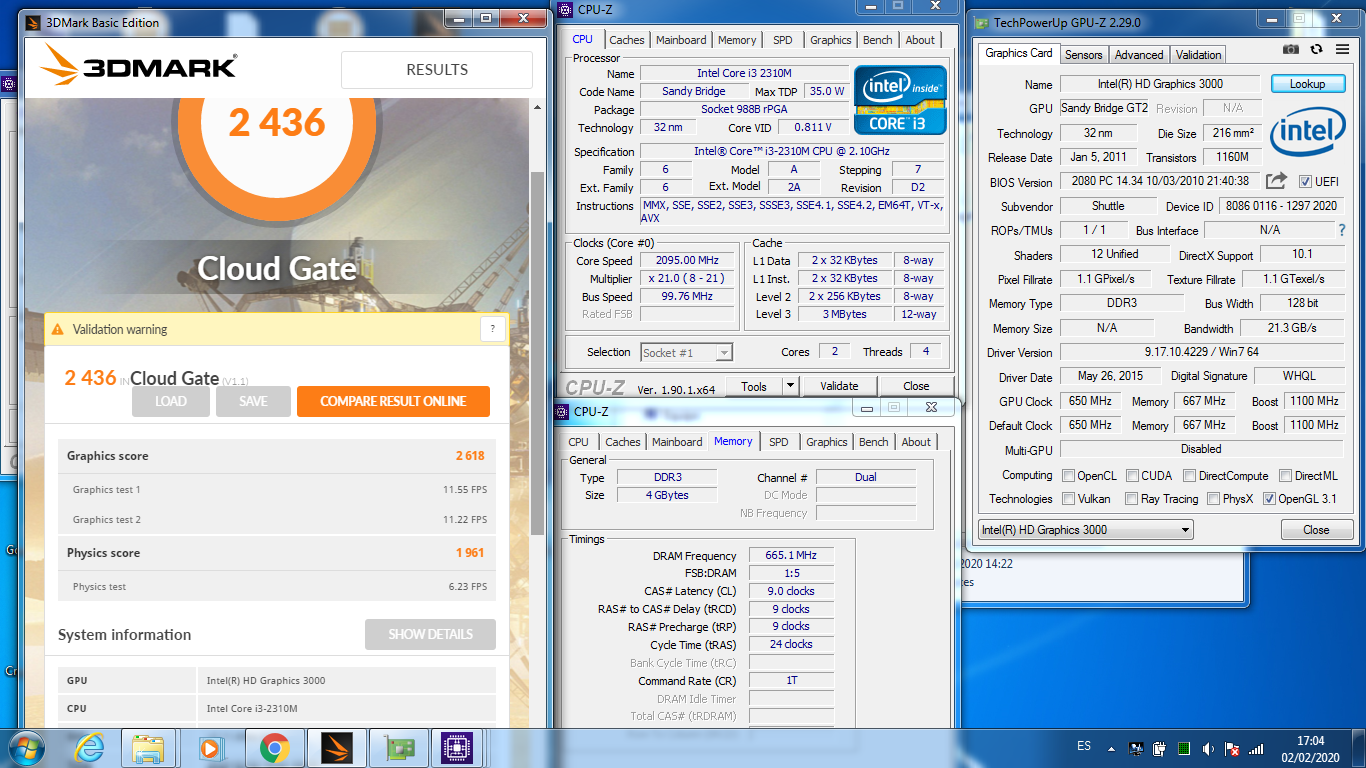Switch to 3DMark taskbar button

336,748
